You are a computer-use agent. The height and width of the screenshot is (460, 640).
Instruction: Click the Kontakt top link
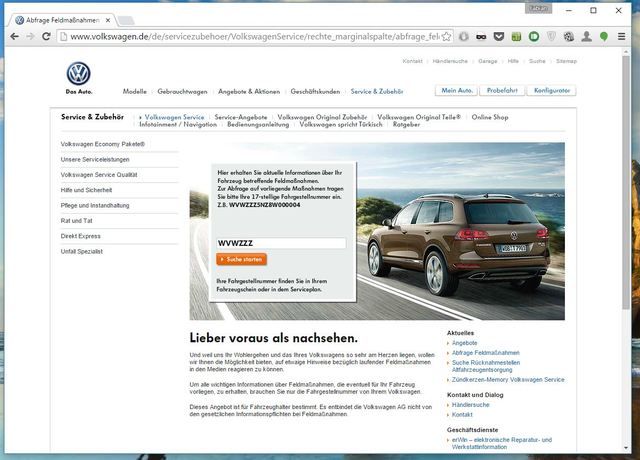pyautogui.click(x=412, y=61)
